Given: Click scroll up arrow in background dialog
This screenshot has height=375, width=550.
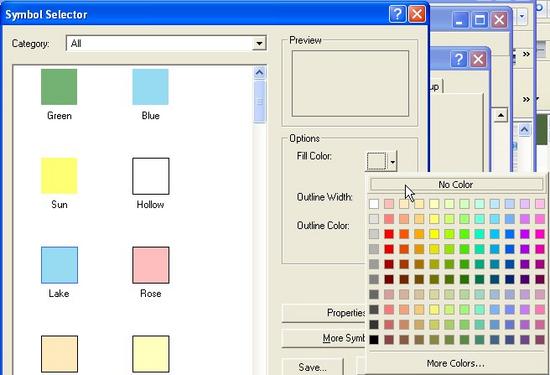Looking at the screenshot, I should tap(501, 115).
